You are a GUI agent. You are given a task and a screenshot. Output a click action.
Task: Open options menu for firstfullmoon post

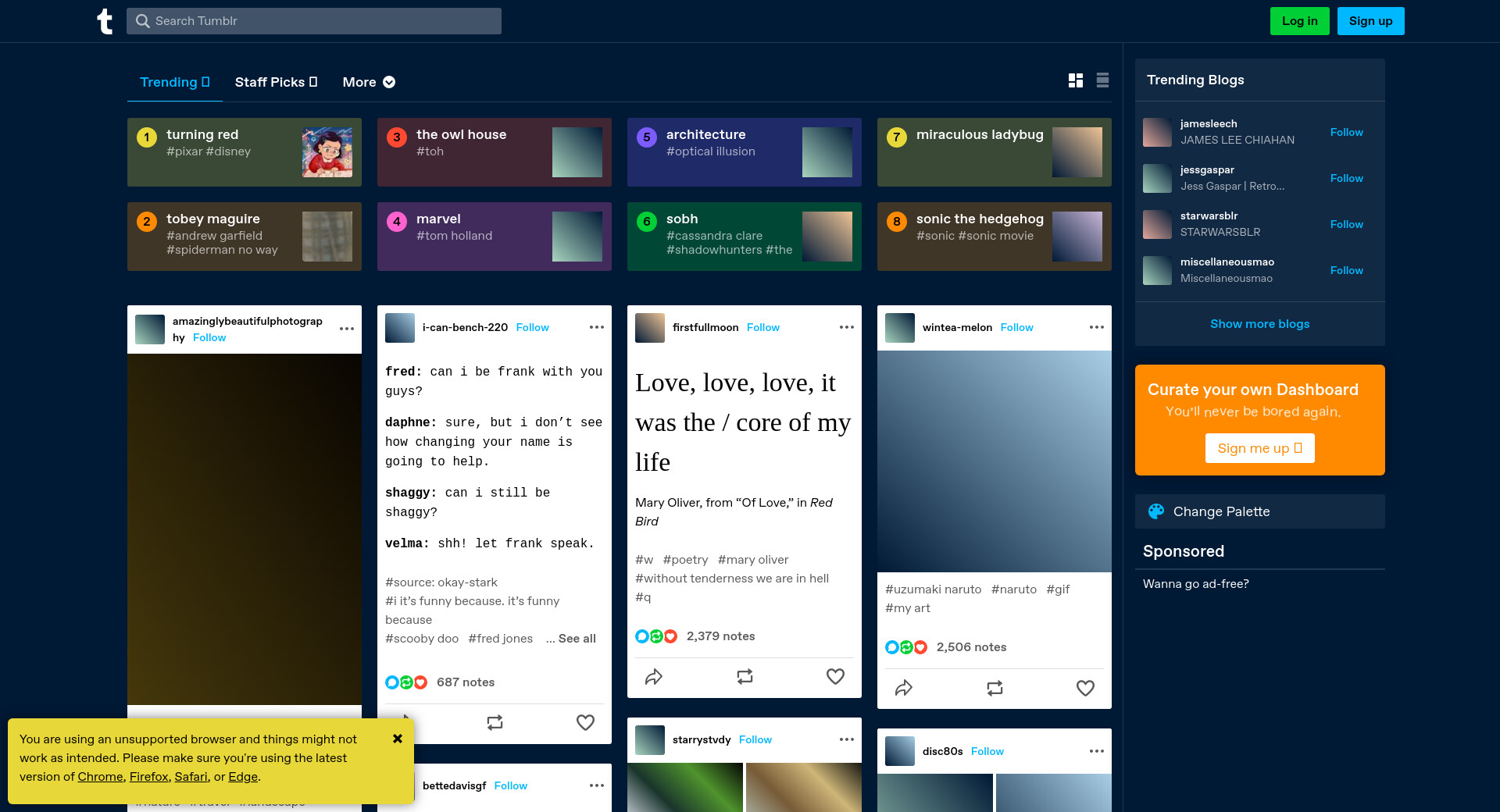click(x=847, y=327)
